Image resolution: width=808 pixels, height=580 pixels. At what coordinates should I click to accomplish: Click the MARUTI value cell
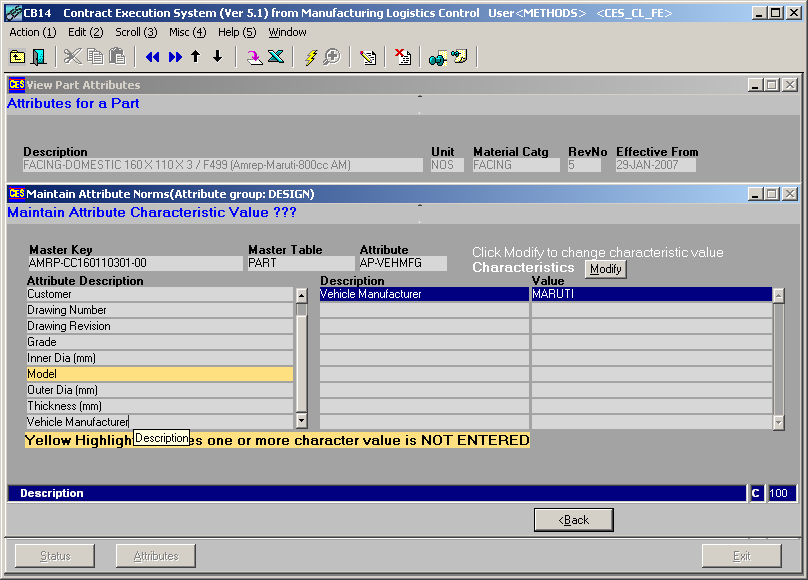(x=650, y=294)
